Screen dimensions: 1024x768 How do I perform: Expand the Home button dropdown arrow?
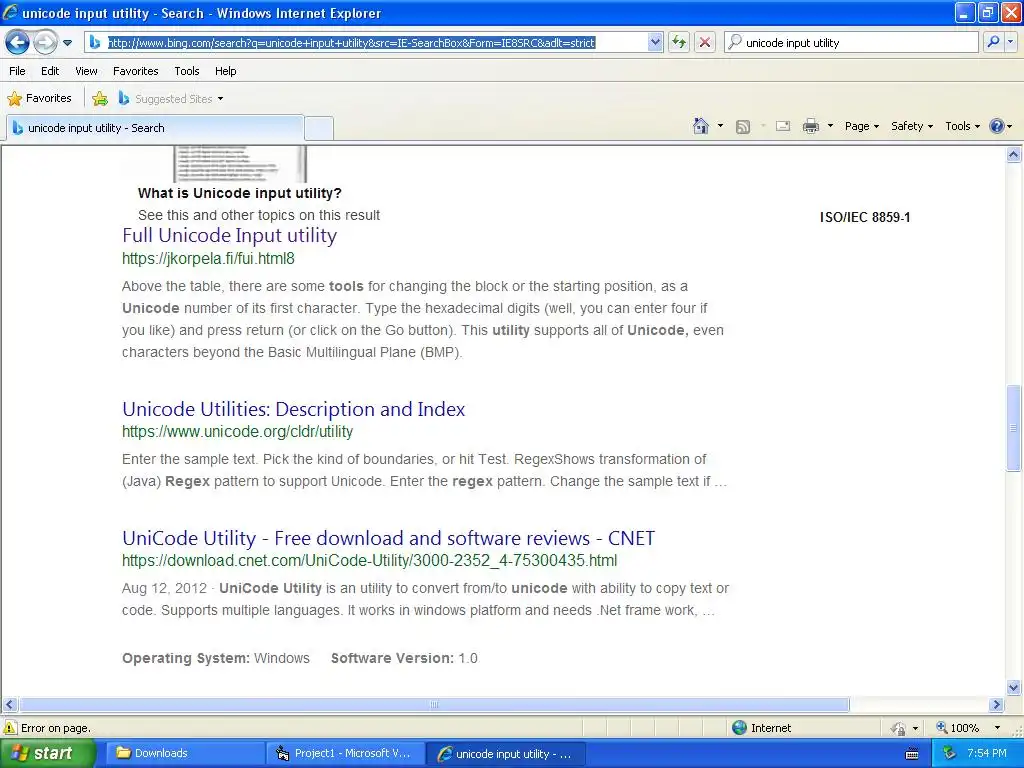click(x=720, y=126)
